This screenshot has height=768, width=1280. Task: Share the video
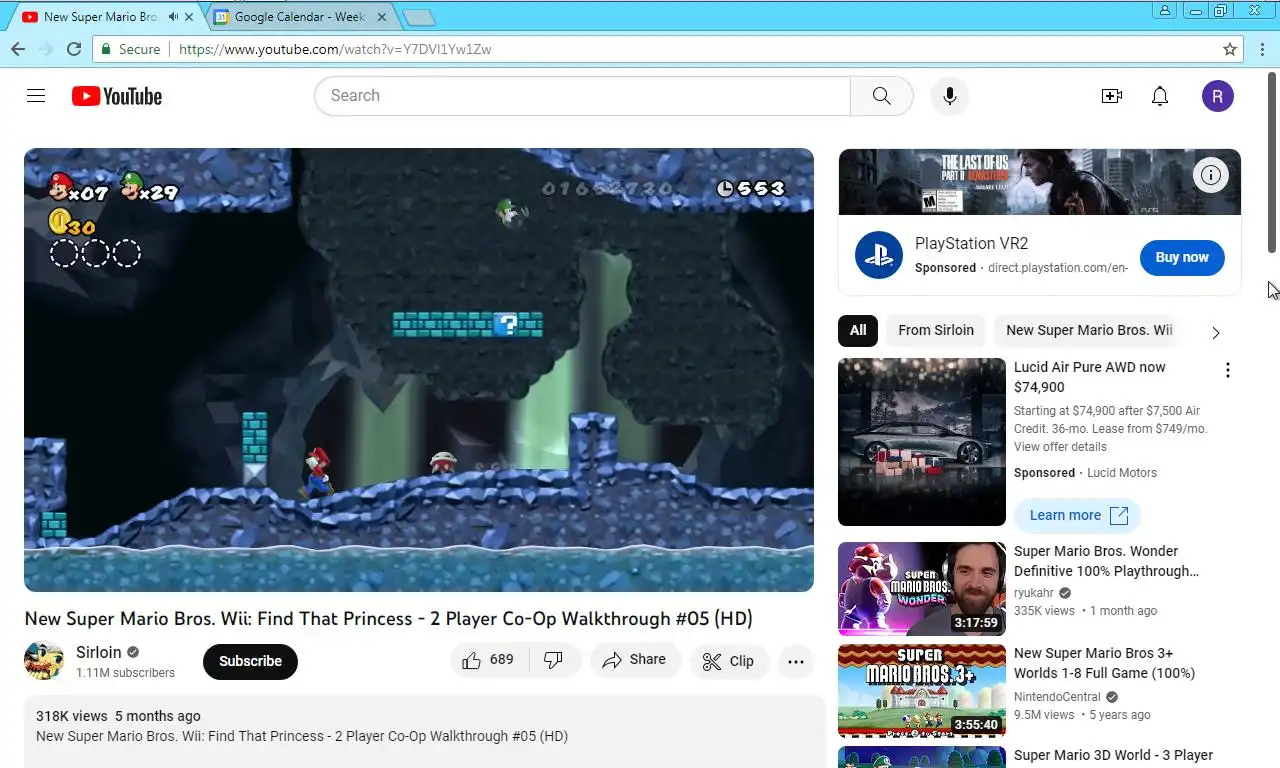tap(635, 660)
